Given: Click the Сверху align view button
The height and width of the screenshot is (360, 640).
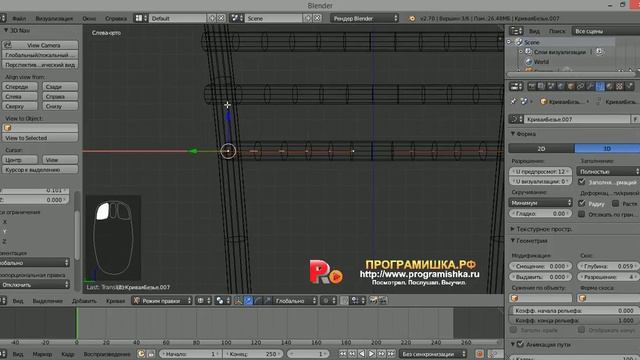Looking at the screenshot, I should coord(20,106).
